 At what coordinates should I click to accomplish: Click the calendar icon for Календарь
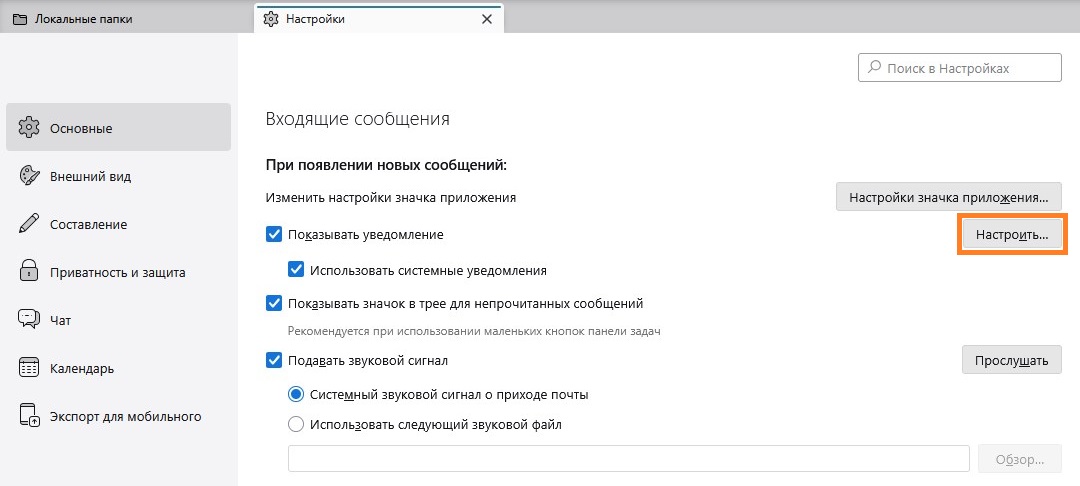[x=29, y=368]
